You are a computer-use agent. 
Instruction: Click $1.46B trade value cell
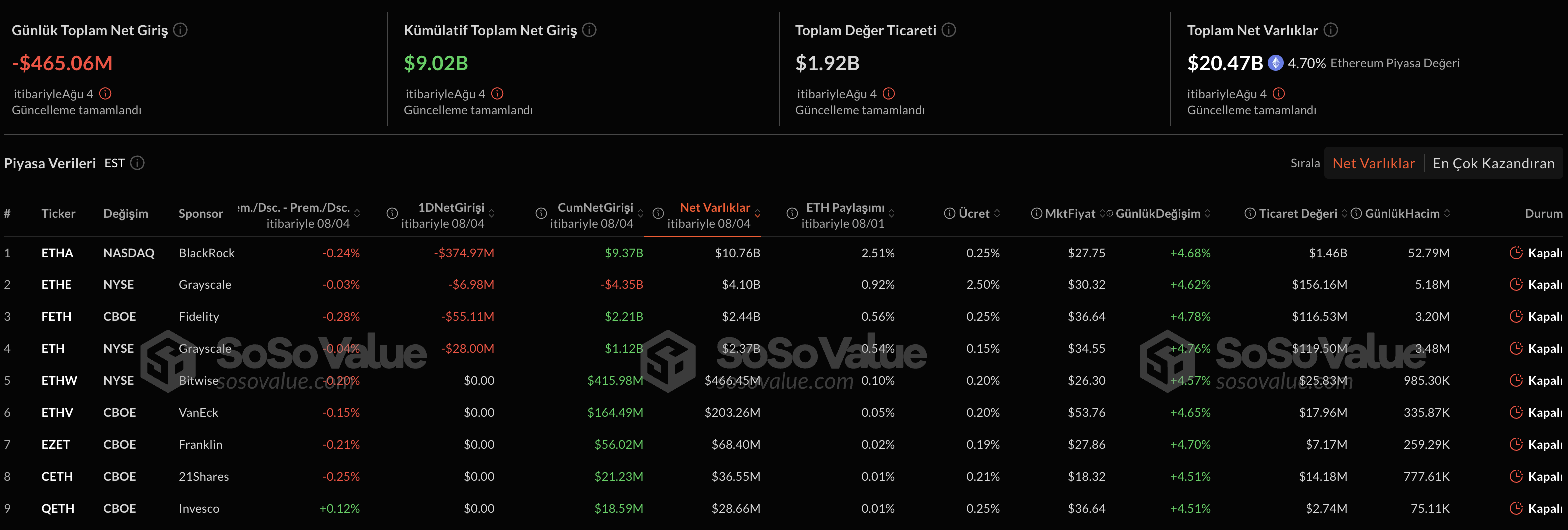[1328, 253]
